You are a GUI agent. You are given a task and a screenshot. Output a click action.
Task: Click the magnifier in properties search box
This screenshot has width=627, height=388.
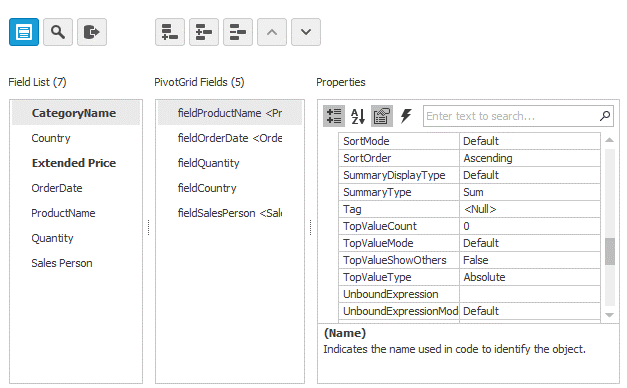coord(605,116)
